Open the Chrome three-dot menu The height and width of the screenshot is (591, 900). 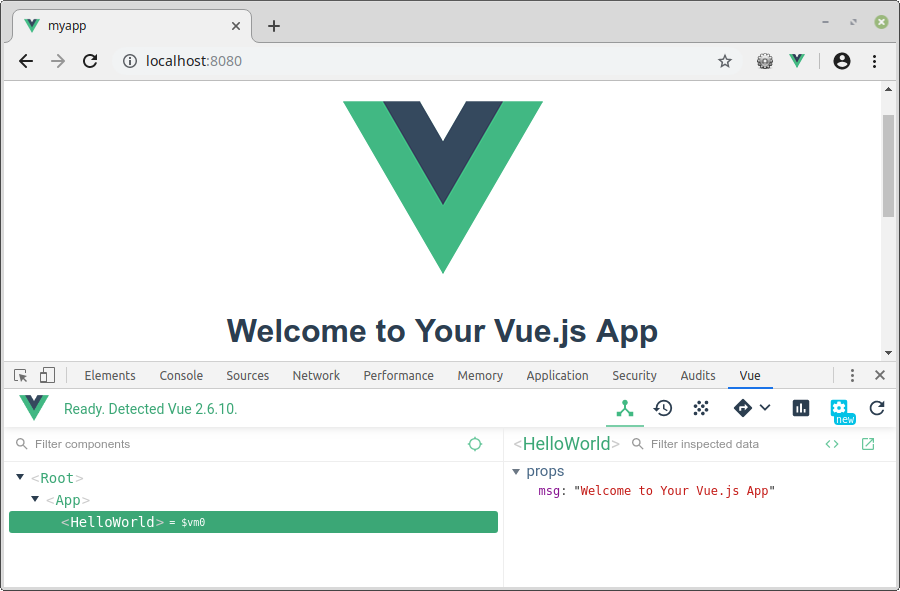[x=874, y=61]
